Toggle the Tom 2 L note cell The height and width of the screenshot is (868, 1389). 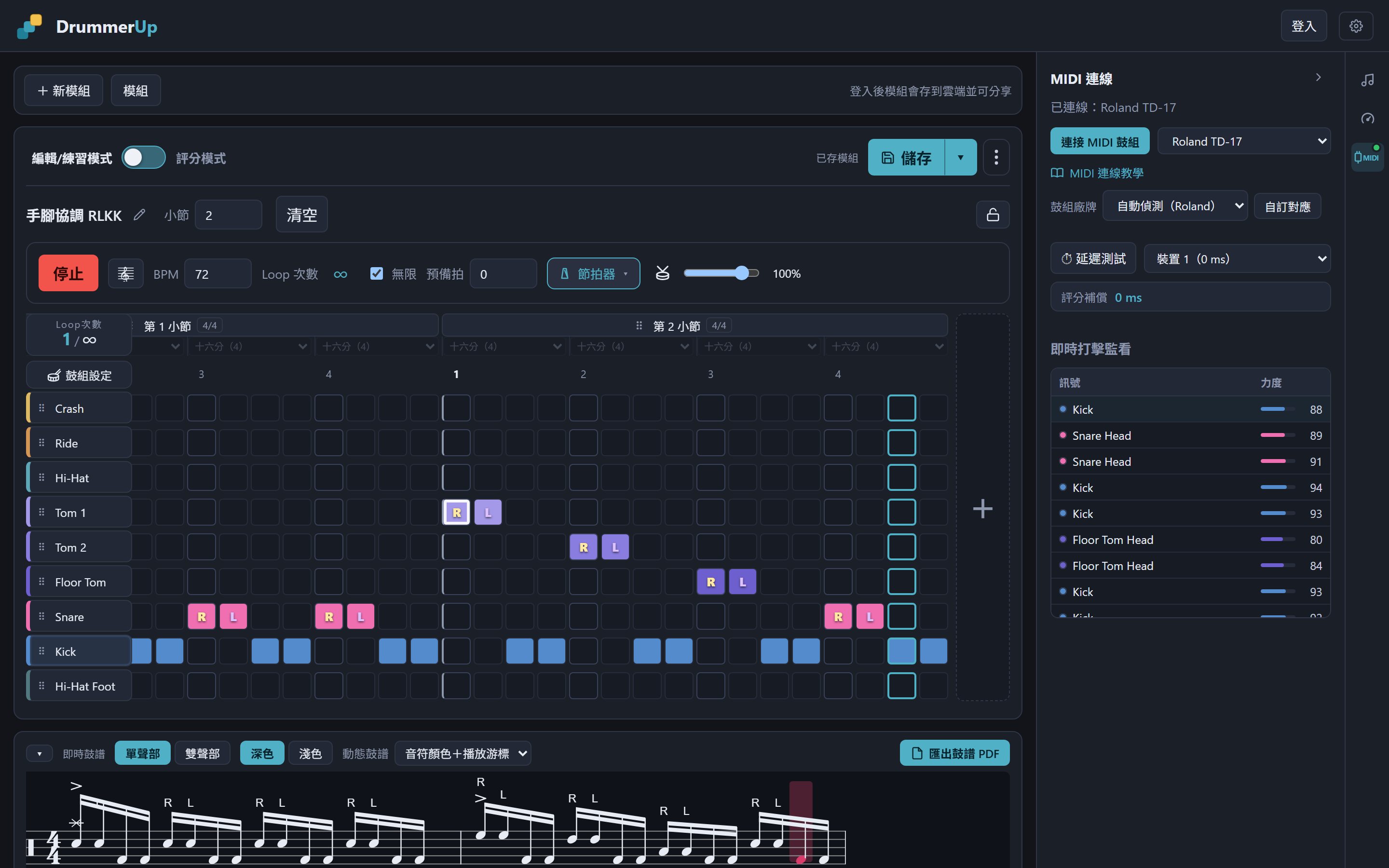[615, 547]
